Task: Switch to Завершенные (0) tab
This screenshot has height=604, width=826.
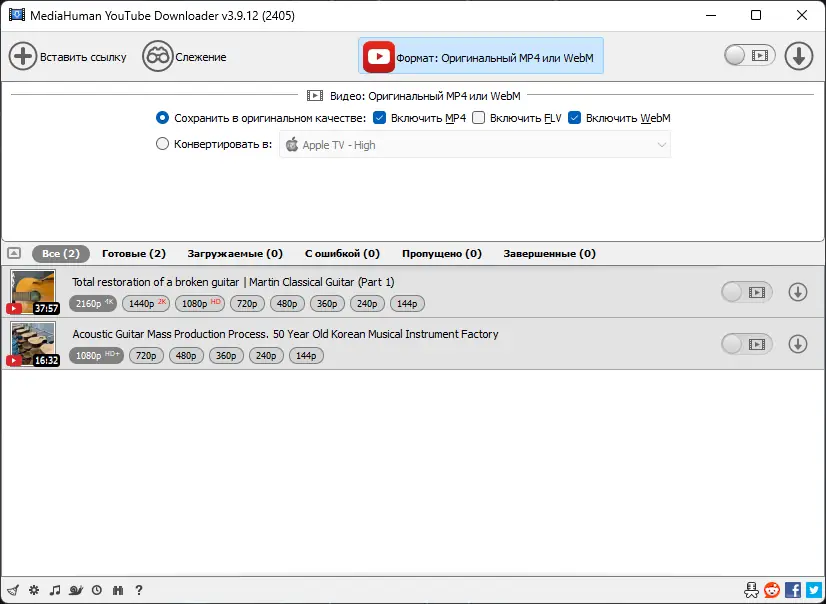Action: [549, 254]
